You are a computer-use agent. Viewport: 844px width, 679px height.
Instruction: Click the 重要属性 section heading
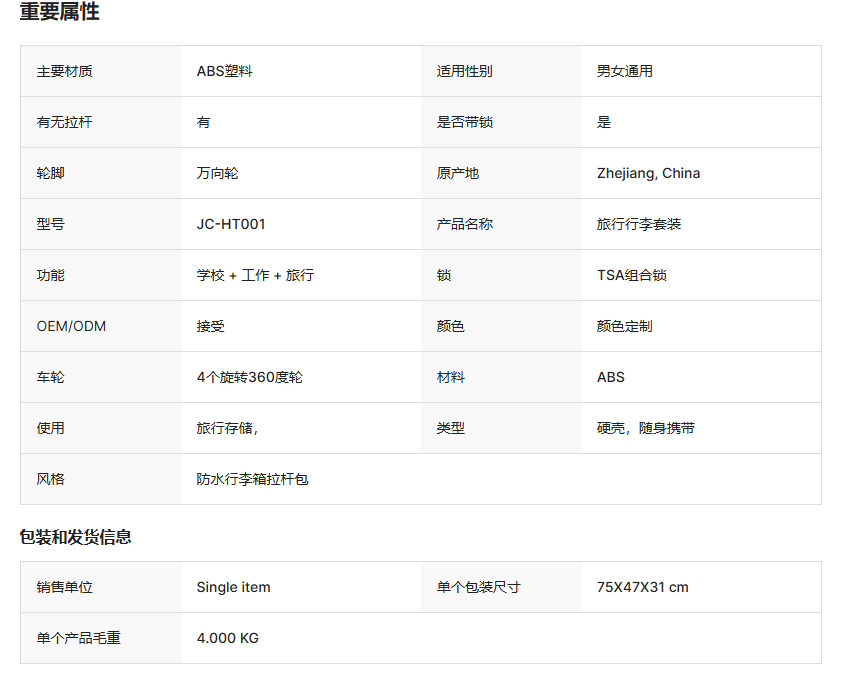click(60, 13)
